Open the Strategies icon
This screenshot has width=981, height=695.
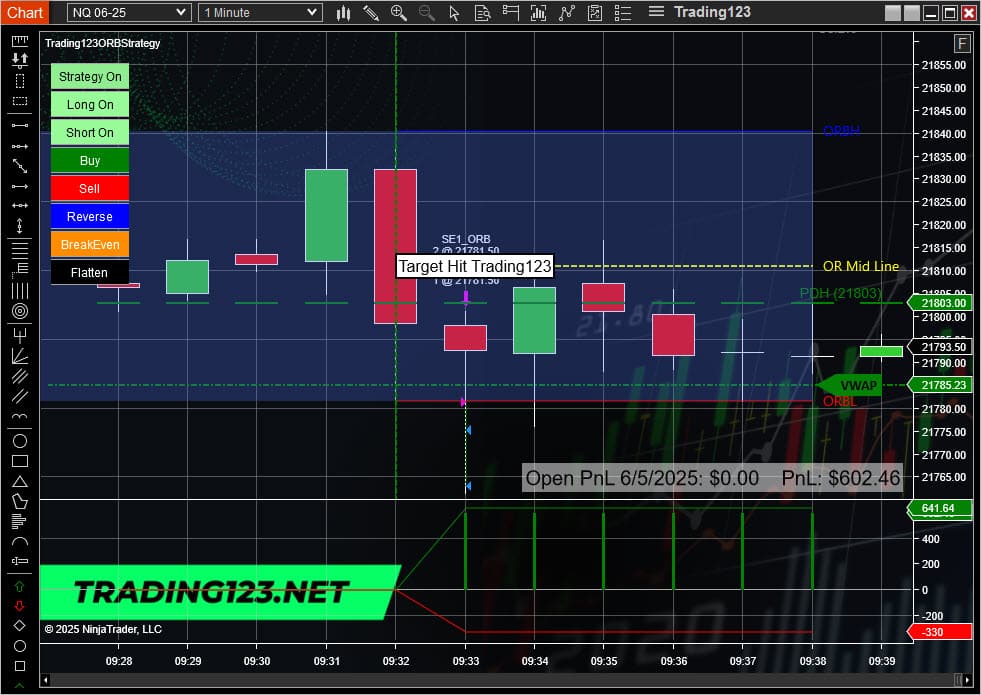[x=567, y=13]
